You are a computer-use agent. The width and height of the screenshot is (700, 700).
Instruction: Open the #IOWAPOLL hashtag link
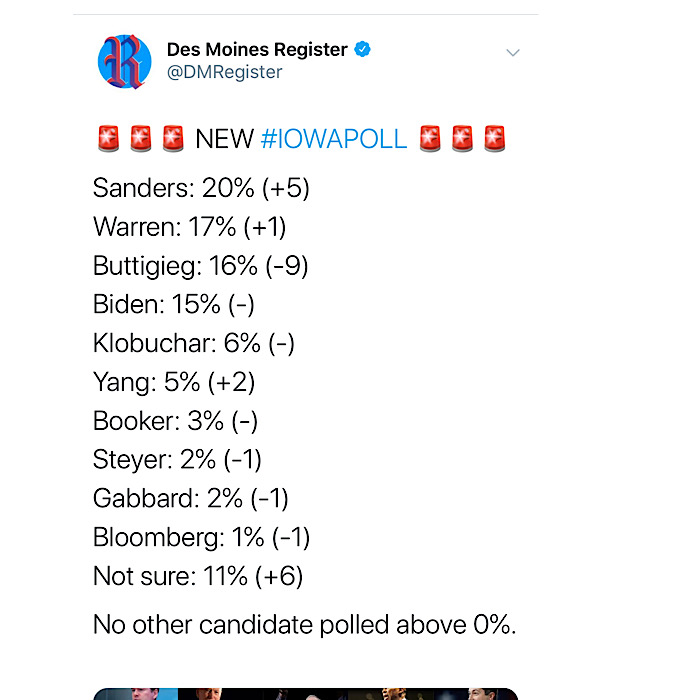(333, 139)
